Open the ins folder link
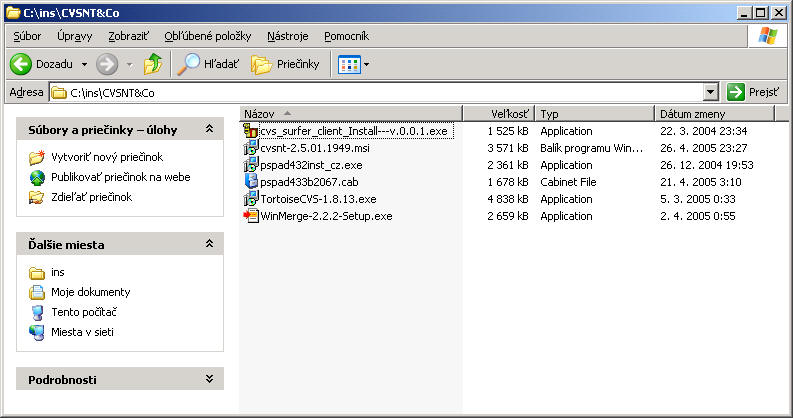793x418 pixels. 58,272
